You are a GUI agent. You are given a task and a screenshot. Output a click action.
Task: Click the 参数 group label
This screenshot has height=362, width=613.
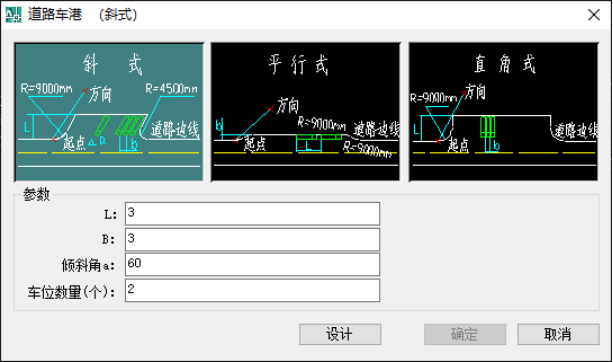[36, 194]
